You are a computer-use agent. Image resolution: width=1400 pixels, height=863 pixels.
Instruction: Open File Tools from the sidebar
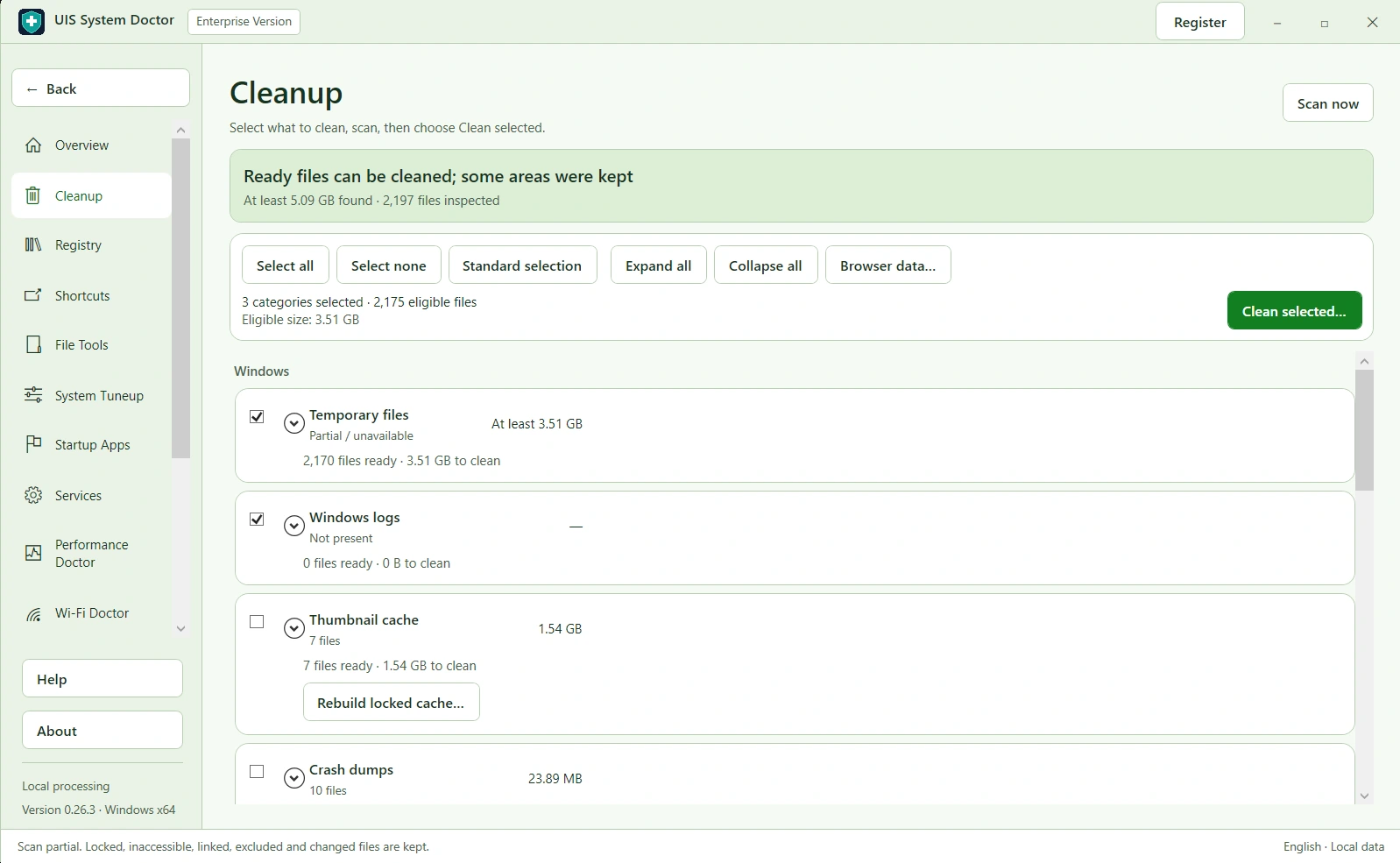pos(91,345)
